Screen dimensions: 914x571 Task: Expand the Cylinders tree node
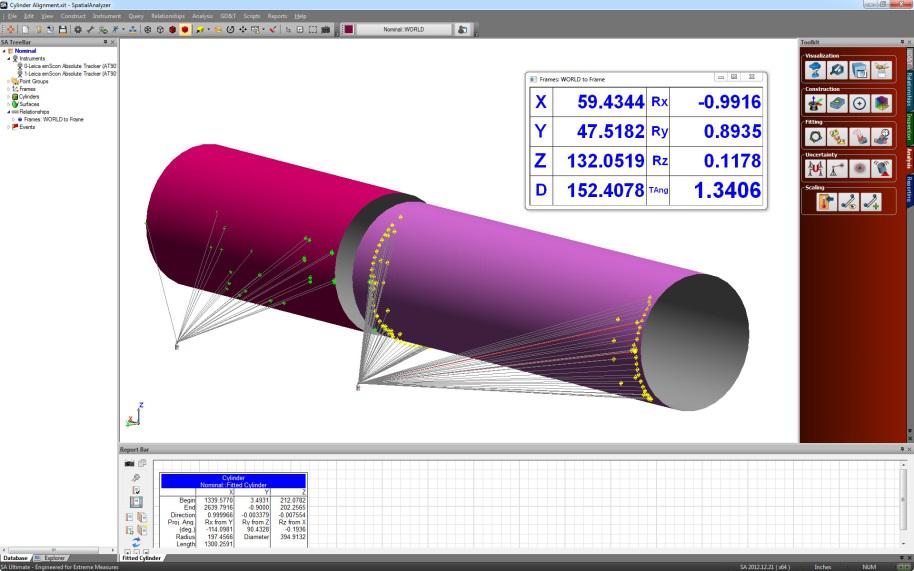(x=9, y=96)
